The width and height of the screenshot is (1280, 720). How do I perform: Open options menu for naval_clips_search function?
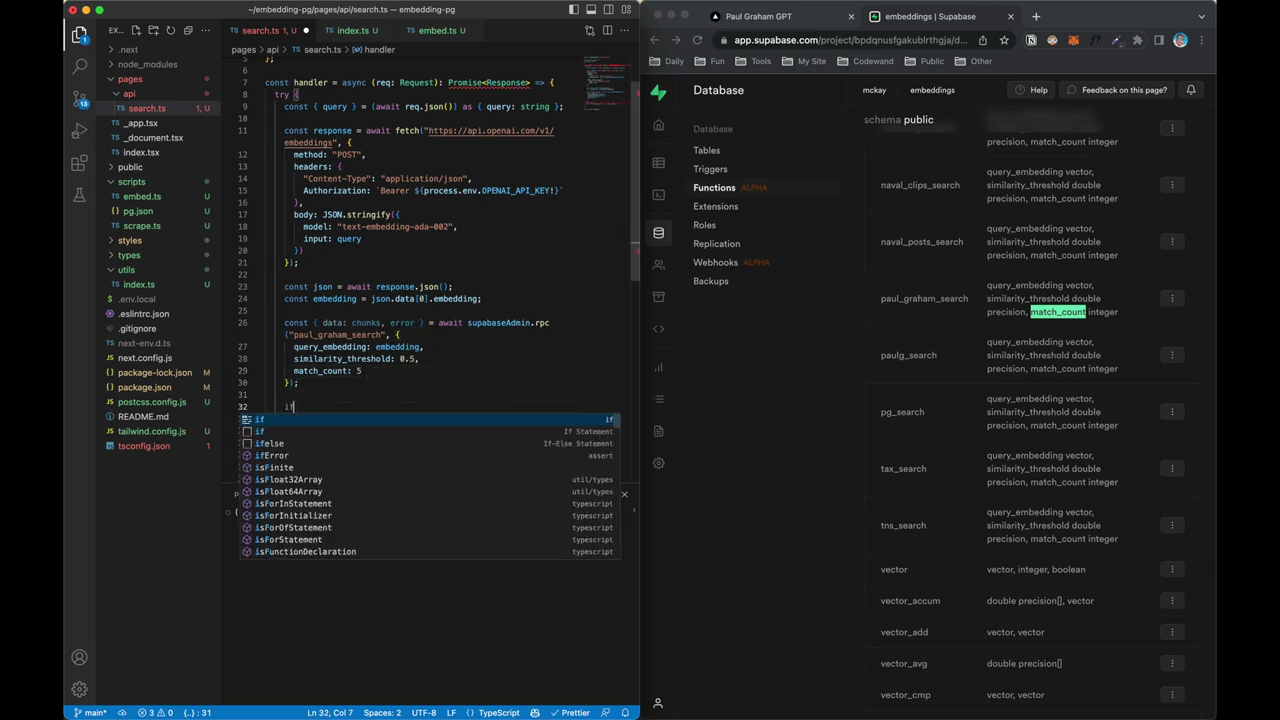tap(1172, 185)
